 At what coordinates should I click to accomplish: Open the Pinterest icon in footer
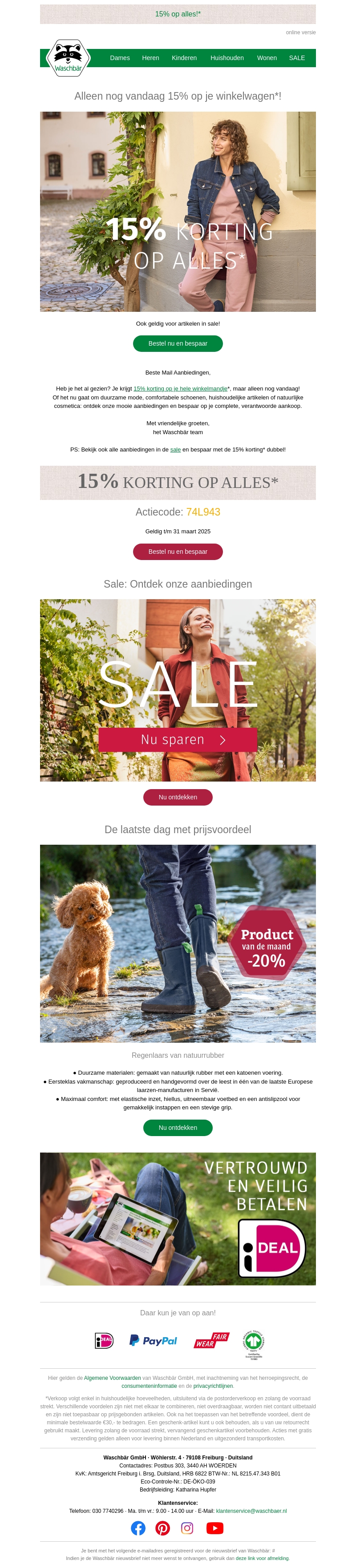point(162,1528)
